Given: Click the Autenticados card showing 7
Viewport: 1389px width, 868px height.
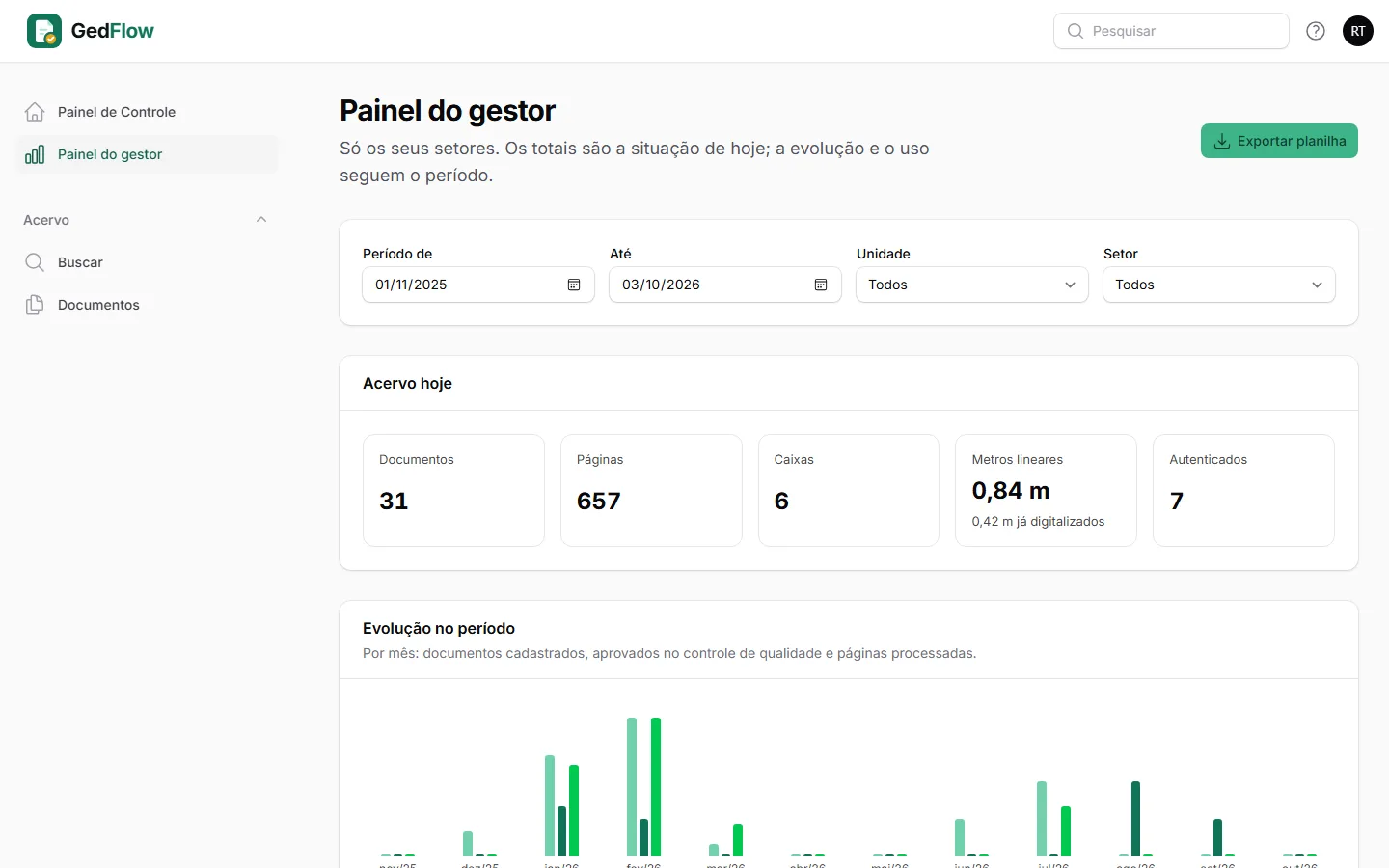Looking at the screenshot, I should pyautogui.click(x=1243, y=490).
